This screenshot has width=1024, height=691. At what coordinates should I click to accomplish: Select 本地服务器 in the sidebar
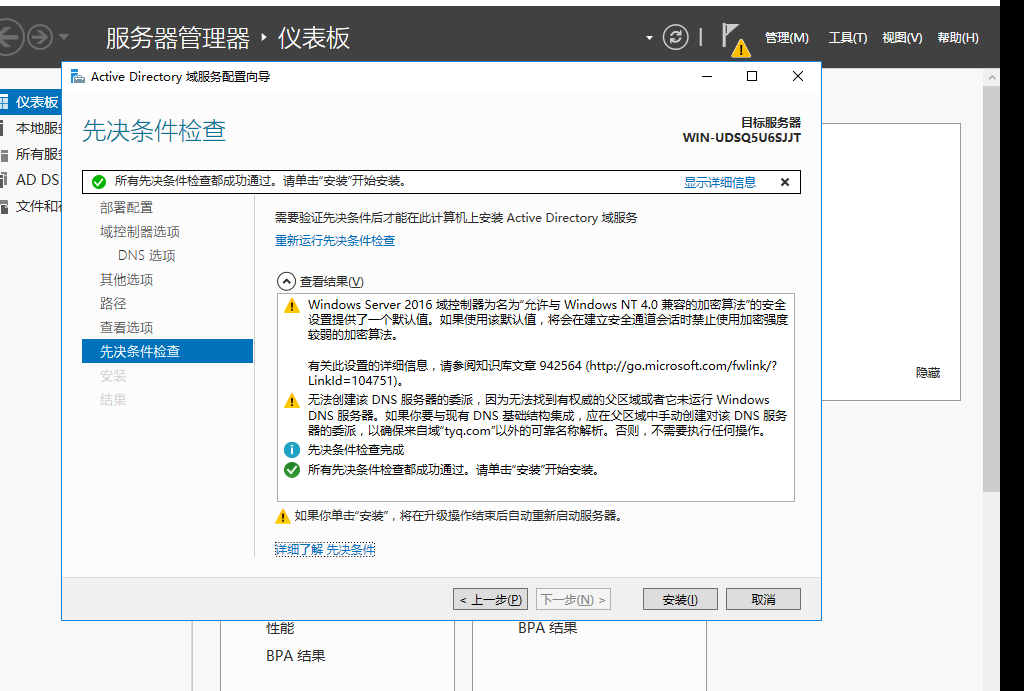point(31,128)
